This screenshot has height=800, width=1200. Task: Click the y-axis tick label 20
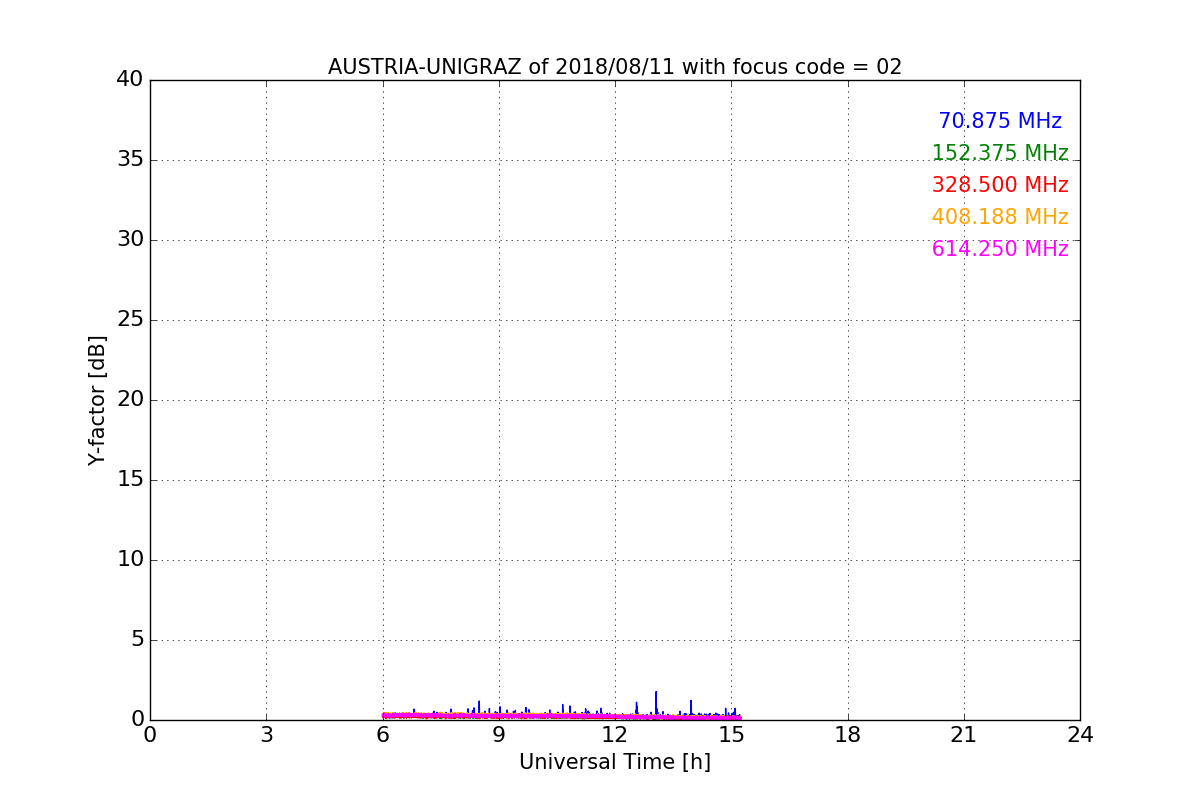[x=130, y=400]
